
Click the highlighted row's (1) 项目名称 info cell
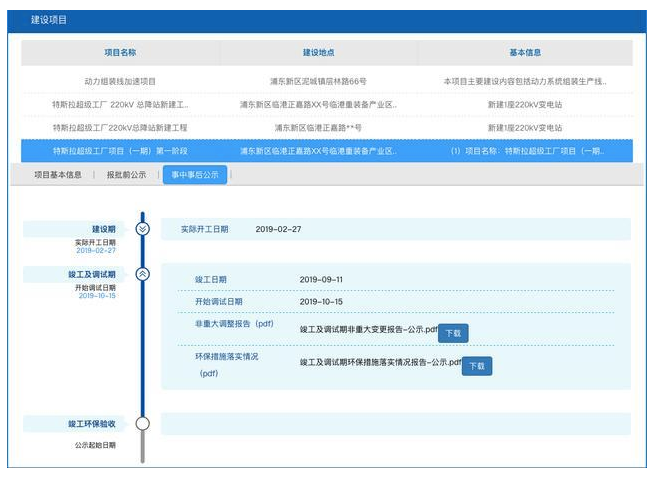pyautogui.click(x=527, y=151)
